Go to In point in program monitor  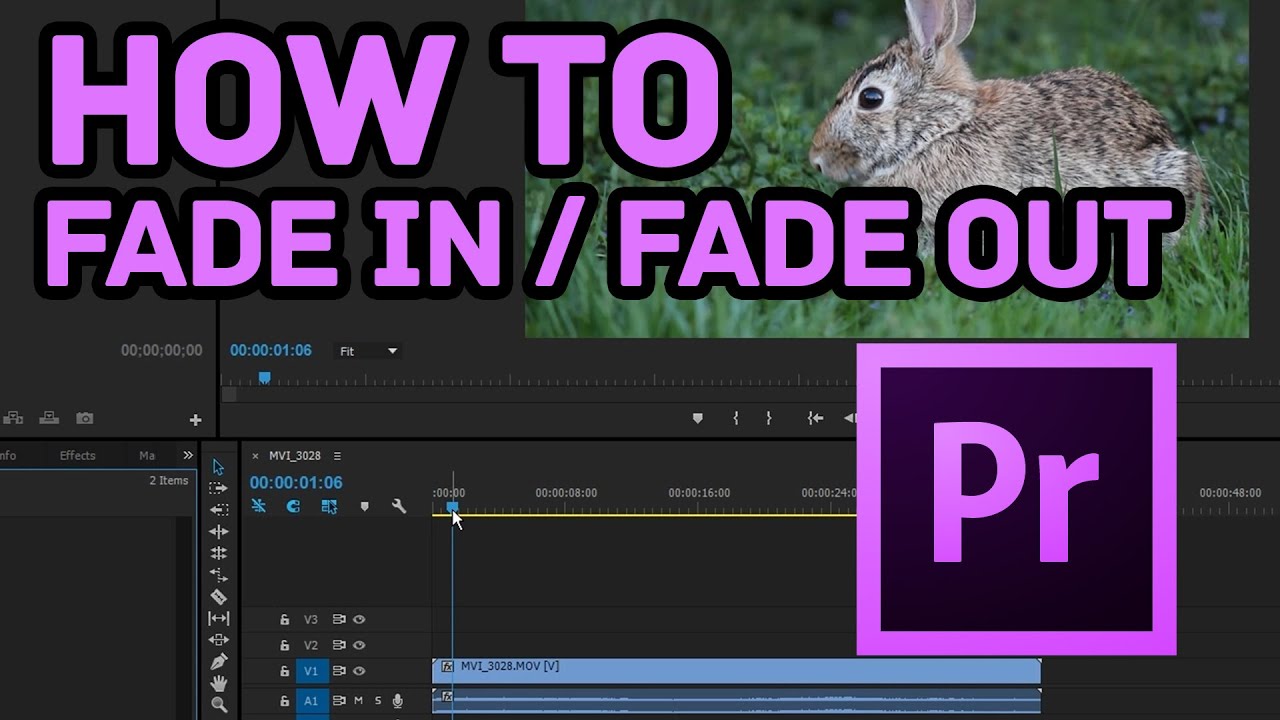(x=816, y=418)
